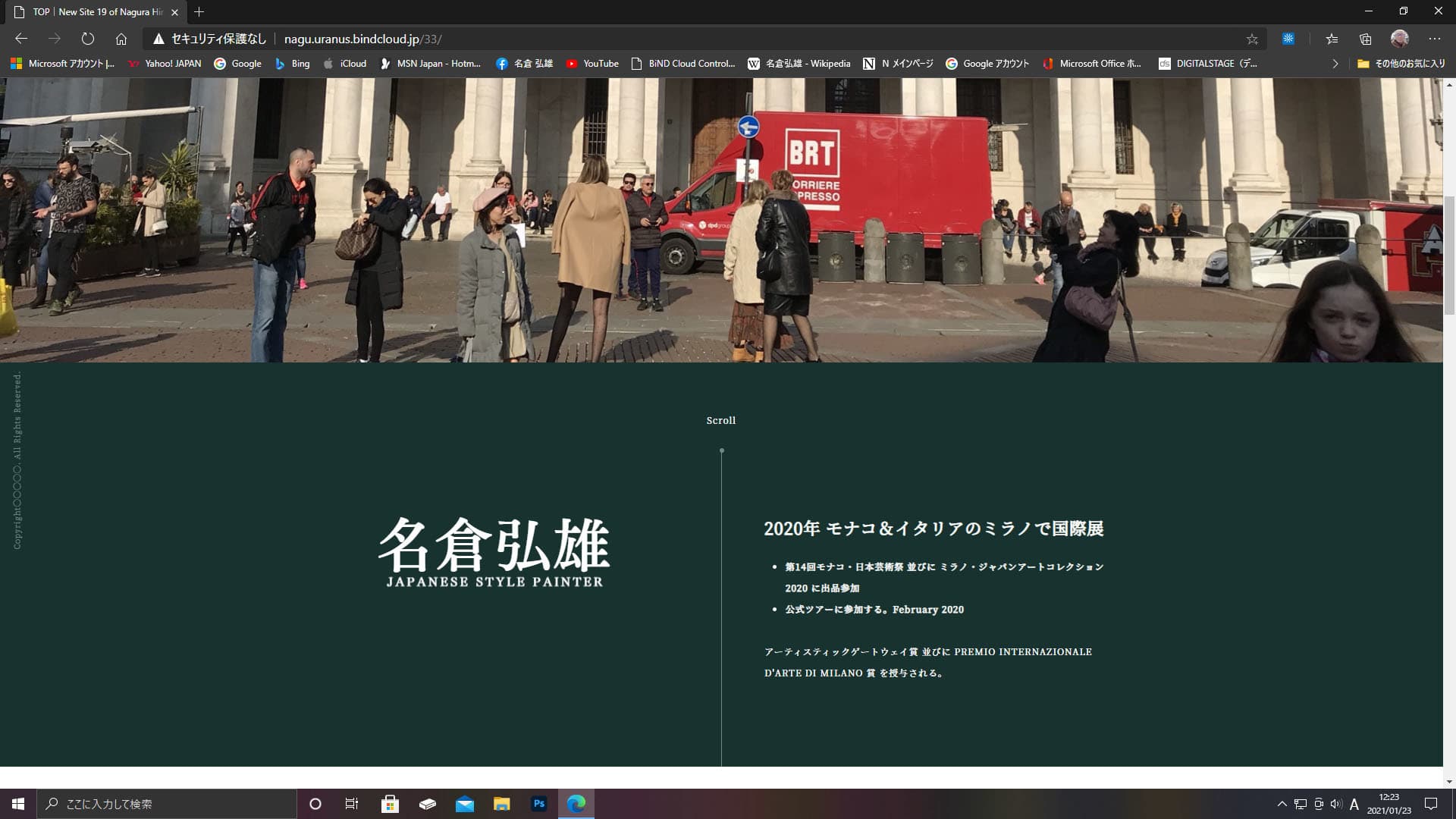Click the blue extension icon in toolbar
This screenshot has width=1456, height=819.
pyautogui.click(x=1288, y=39)
